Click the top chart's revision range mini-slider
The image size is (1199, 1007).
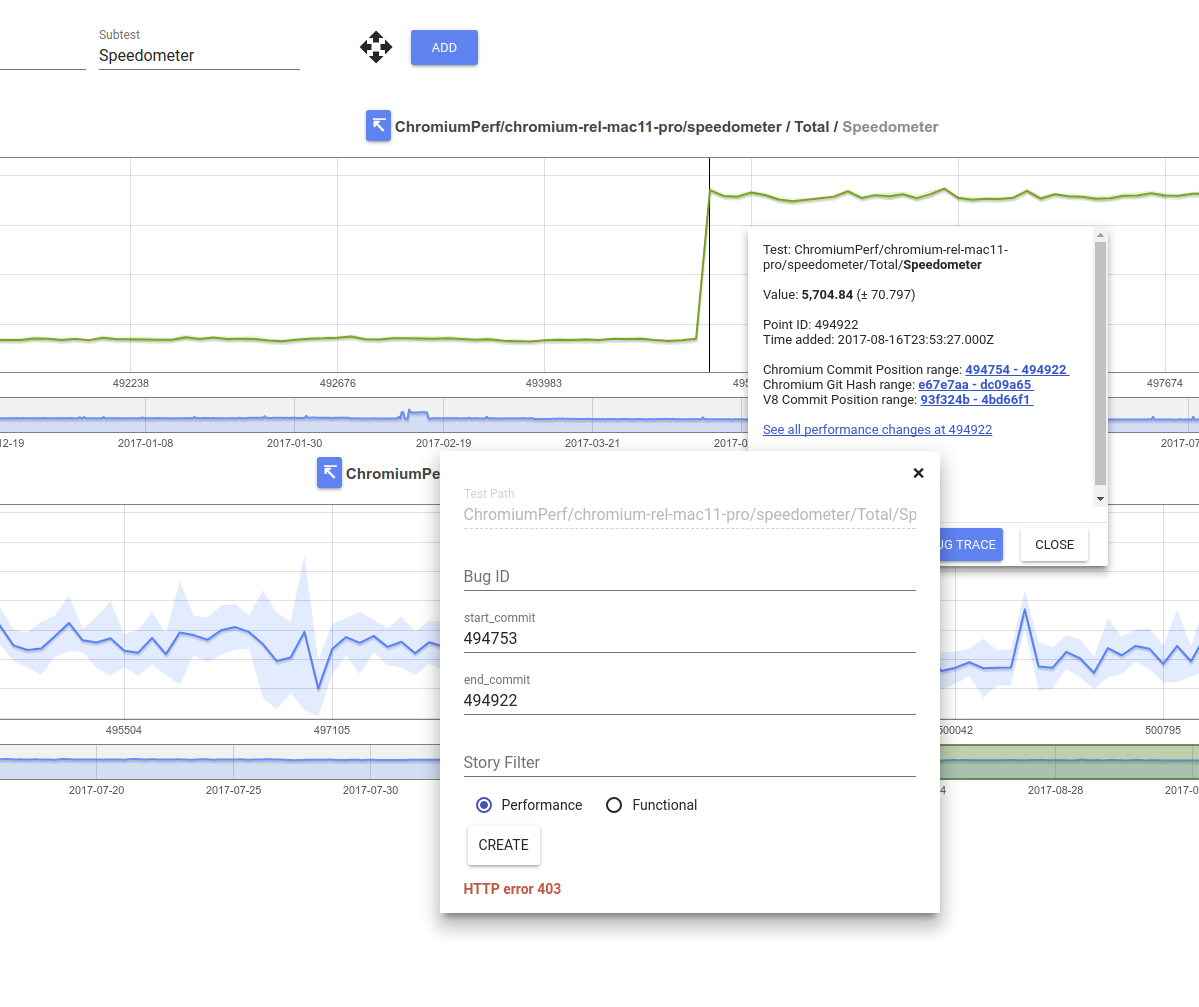click(373, 414)
